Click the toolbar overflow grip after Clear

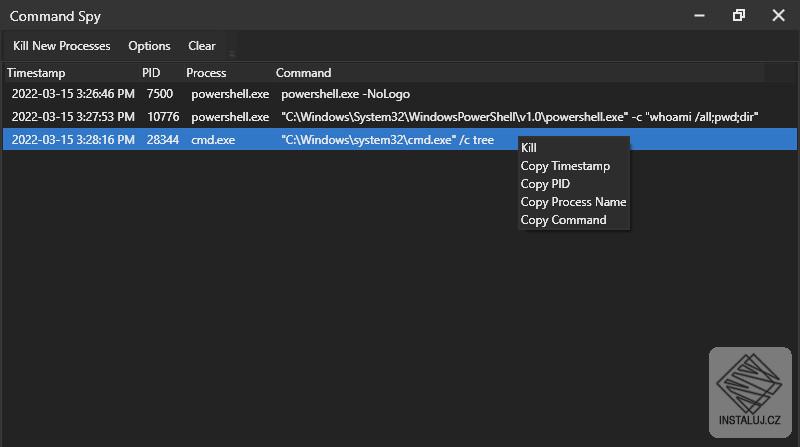(x=232, y=53)
